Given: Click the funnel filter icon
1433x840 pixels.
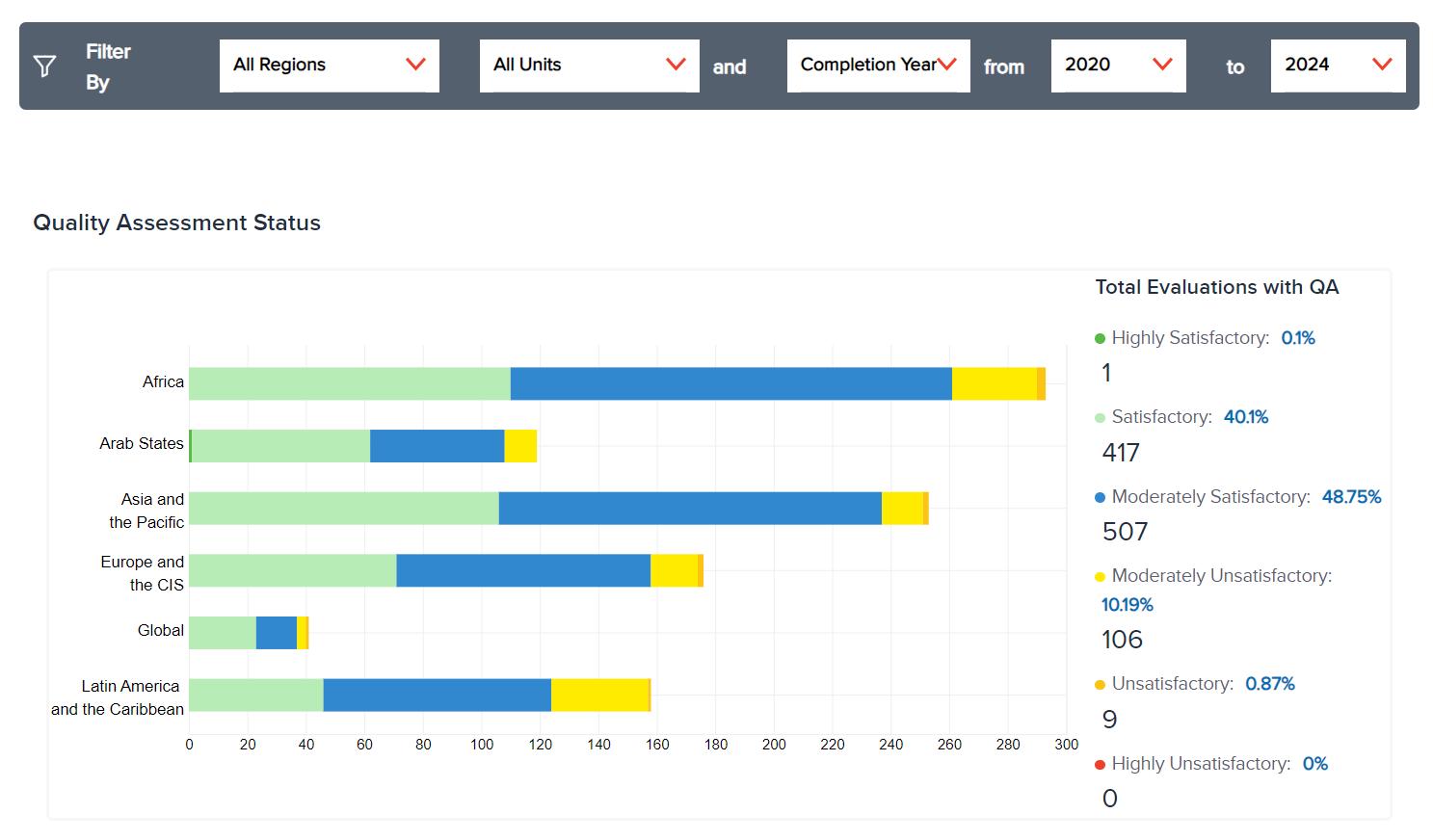Looking at the screenshot, I should click(44, 66).
